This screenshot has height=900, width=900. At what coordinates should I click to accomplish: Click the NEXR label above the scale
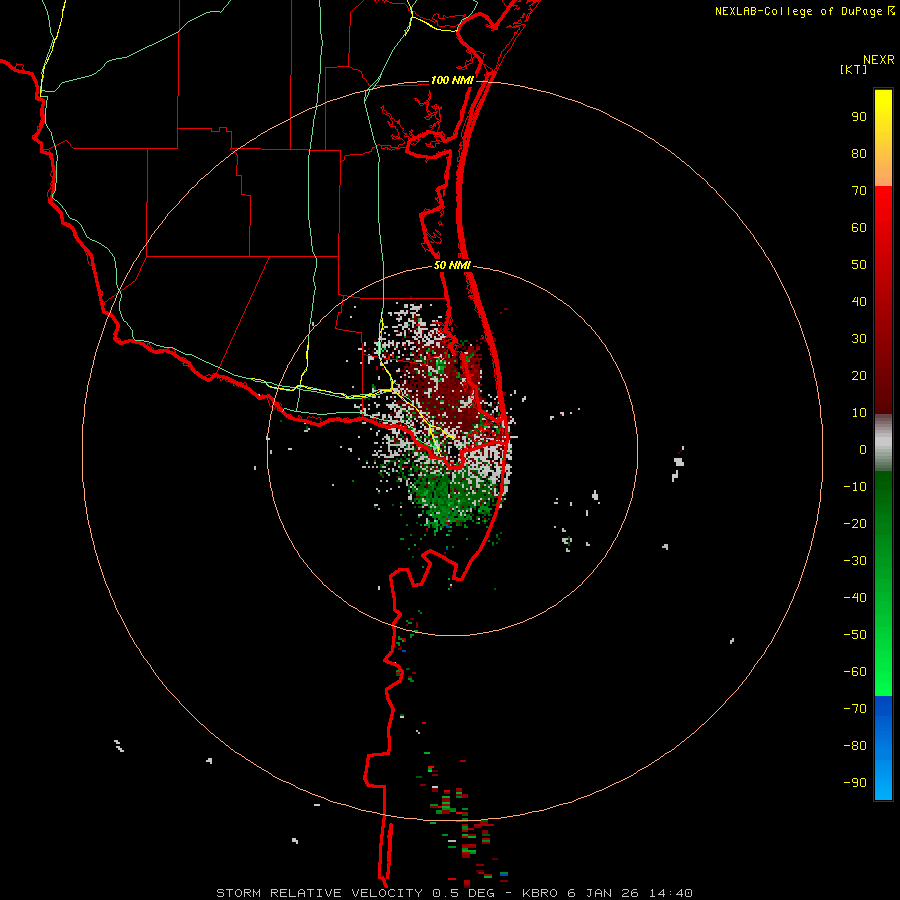(878, 60)
